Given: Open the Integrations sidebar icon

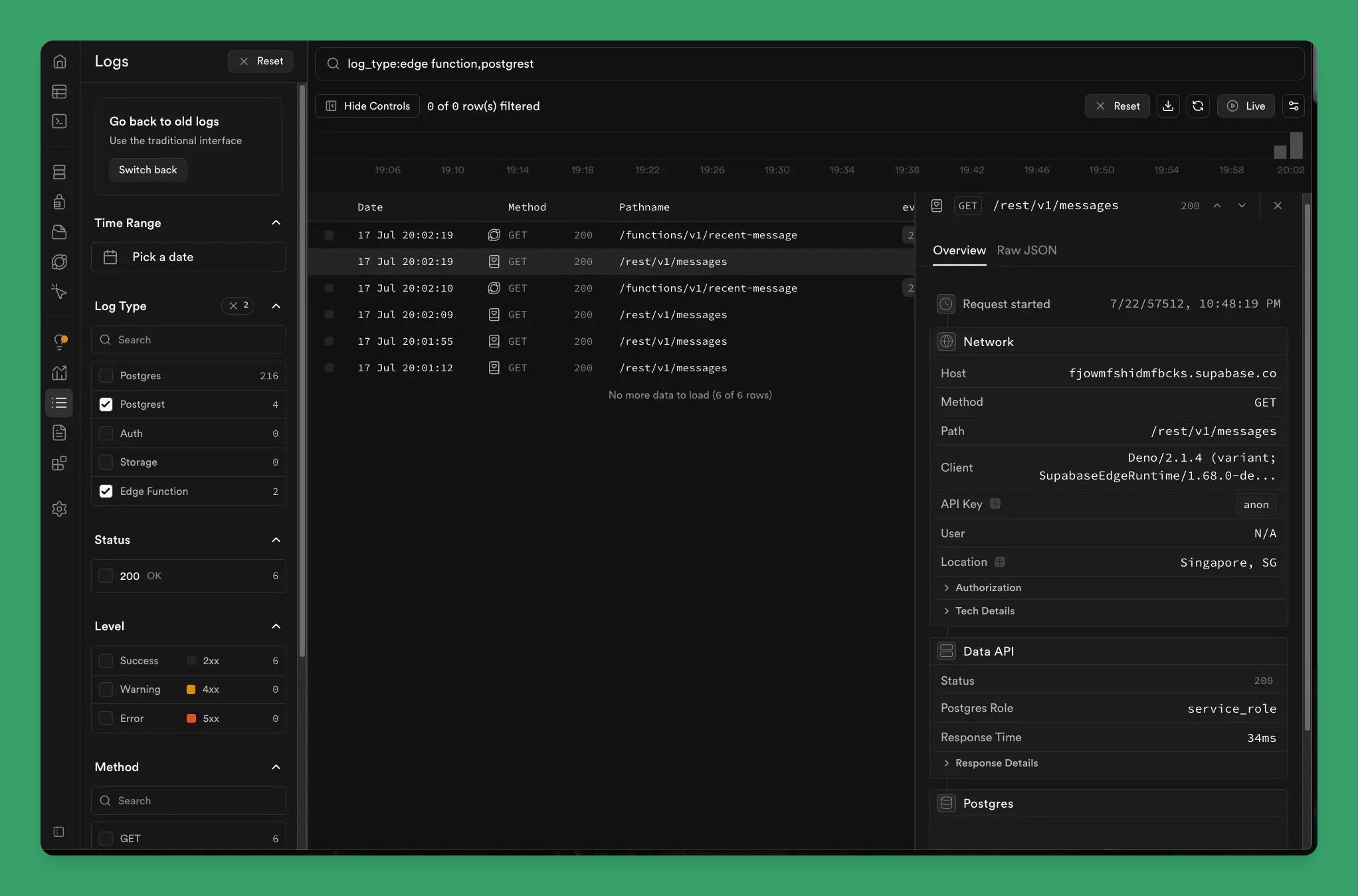Looking at the screenshot, I should coord(59,463).
